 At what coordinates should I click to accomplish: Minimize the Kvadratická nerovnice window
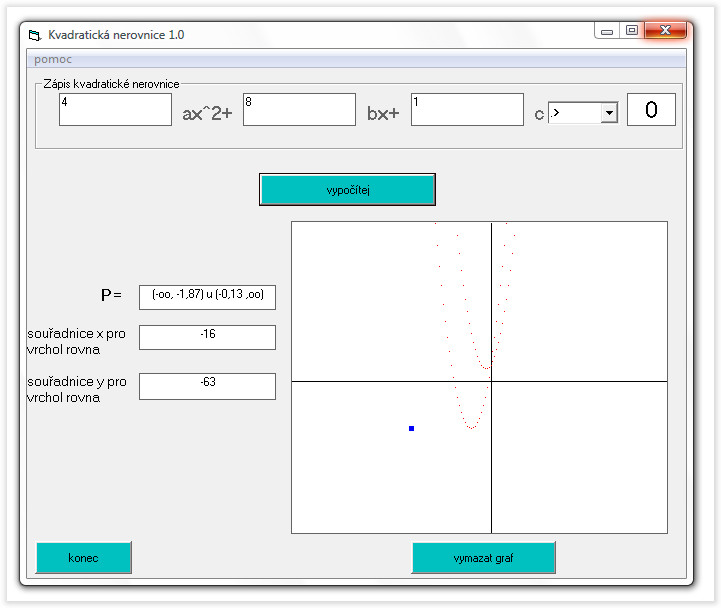click(607, 31)
